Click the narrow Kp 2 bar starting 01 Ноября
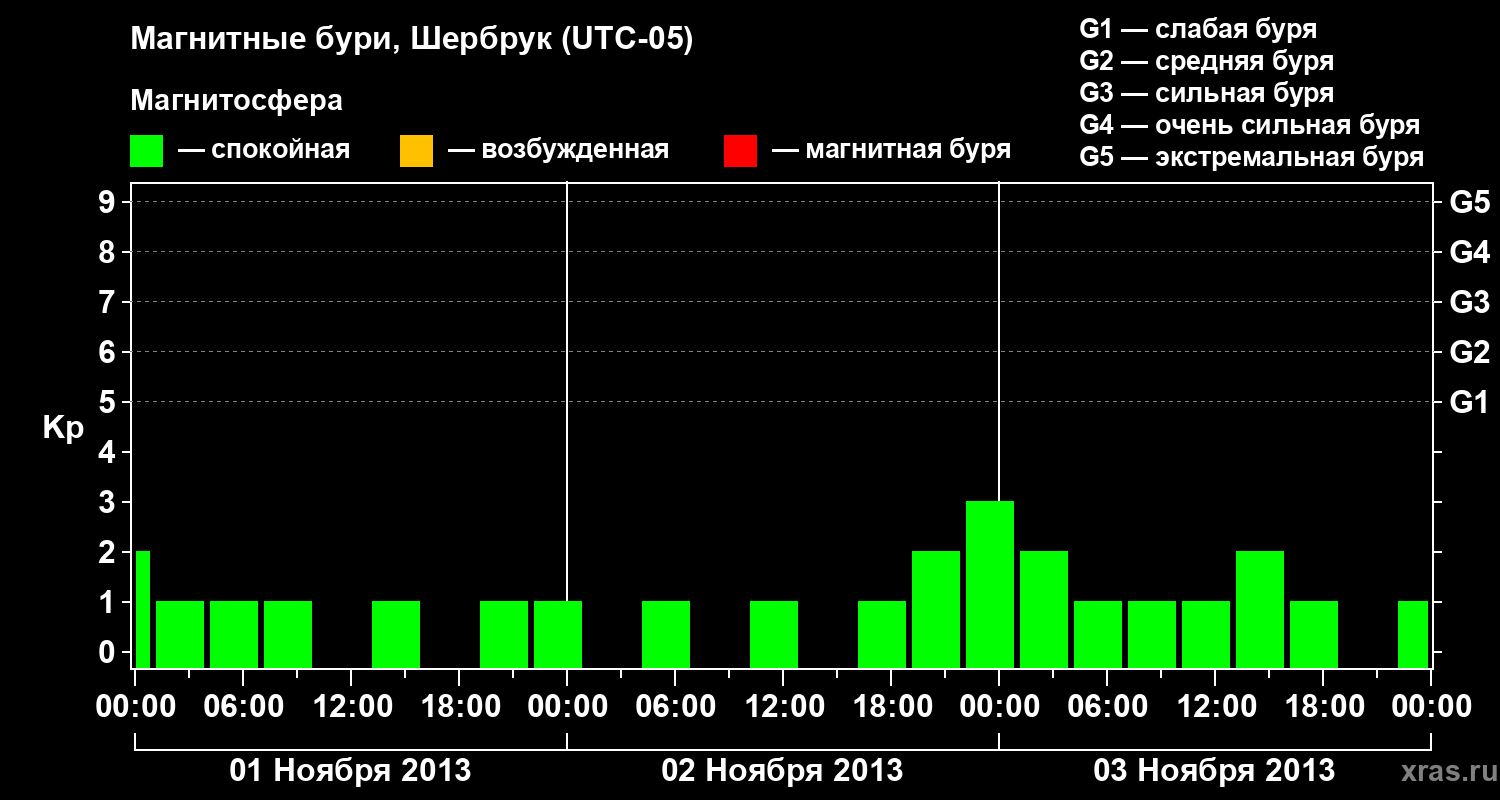The image size is (1500, 800). tap(142, 609)
